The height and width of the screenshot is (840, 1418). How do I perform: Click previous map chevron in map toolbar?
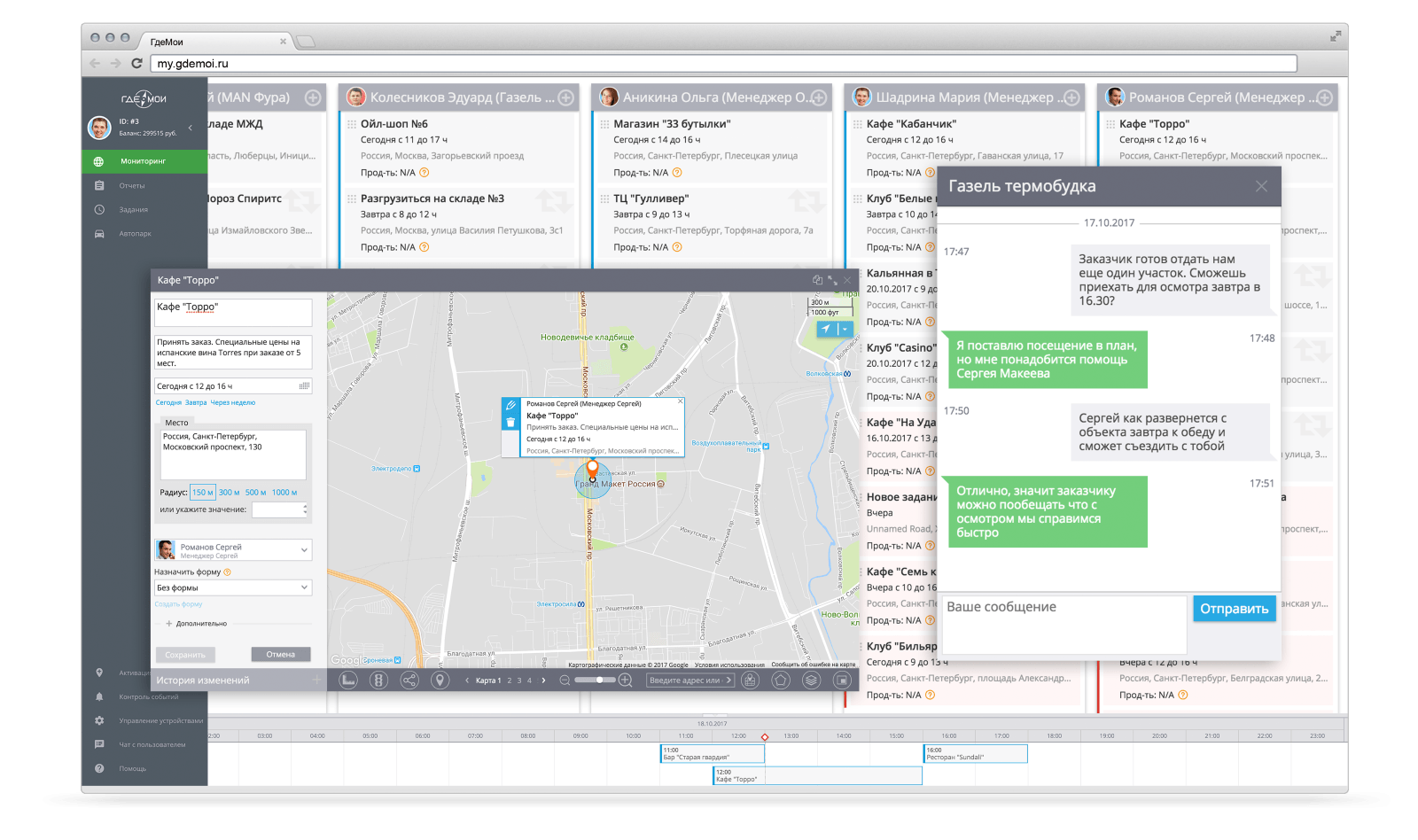click(467, 681)
